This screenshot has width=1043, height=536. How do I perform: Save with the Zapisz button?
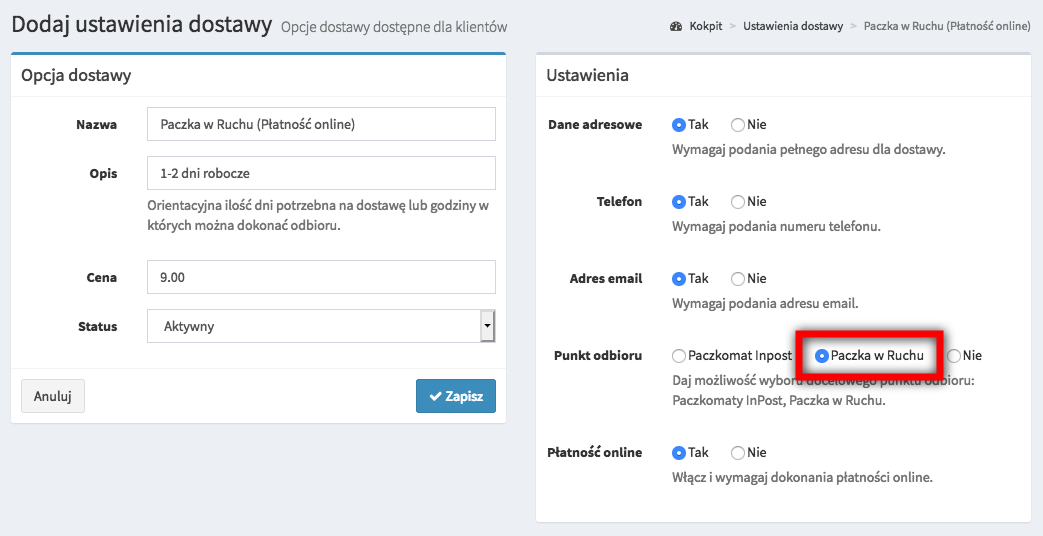[x=456, y=396]
